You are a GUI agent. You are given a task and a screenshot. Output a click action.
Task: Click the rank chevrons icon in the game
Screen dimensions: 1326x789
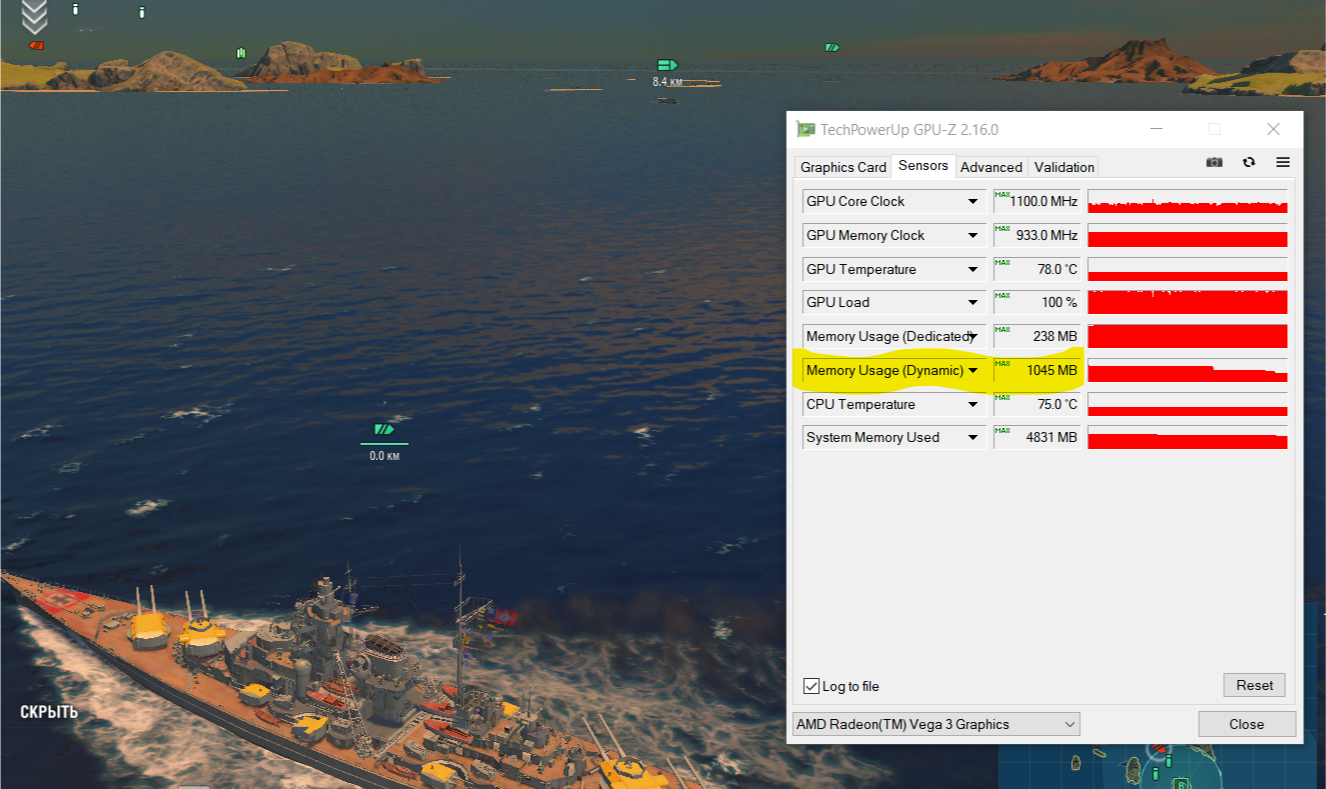point(35,16)
